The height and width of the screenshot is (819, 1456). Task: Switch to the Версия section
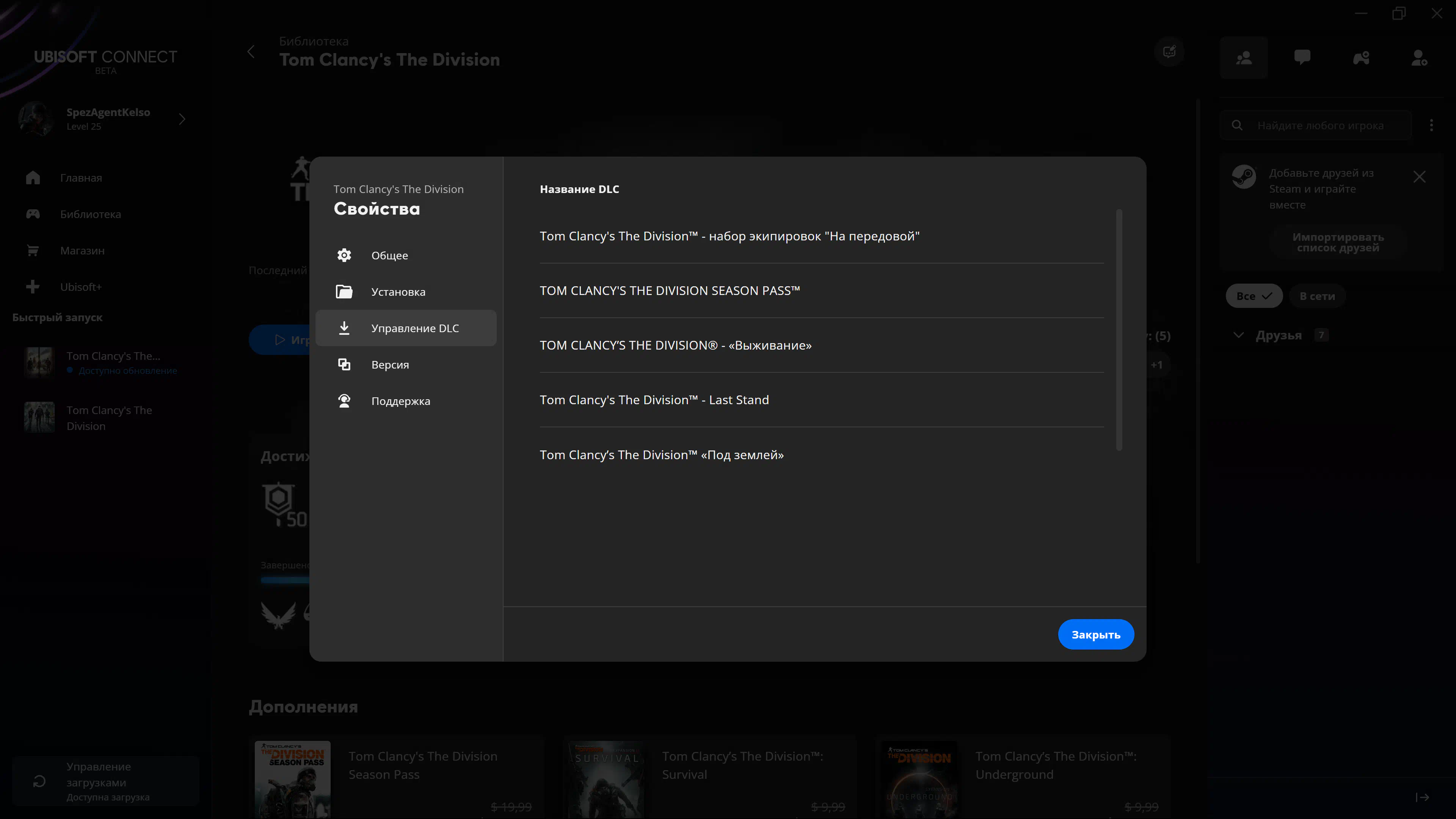[x=406, y=364]
